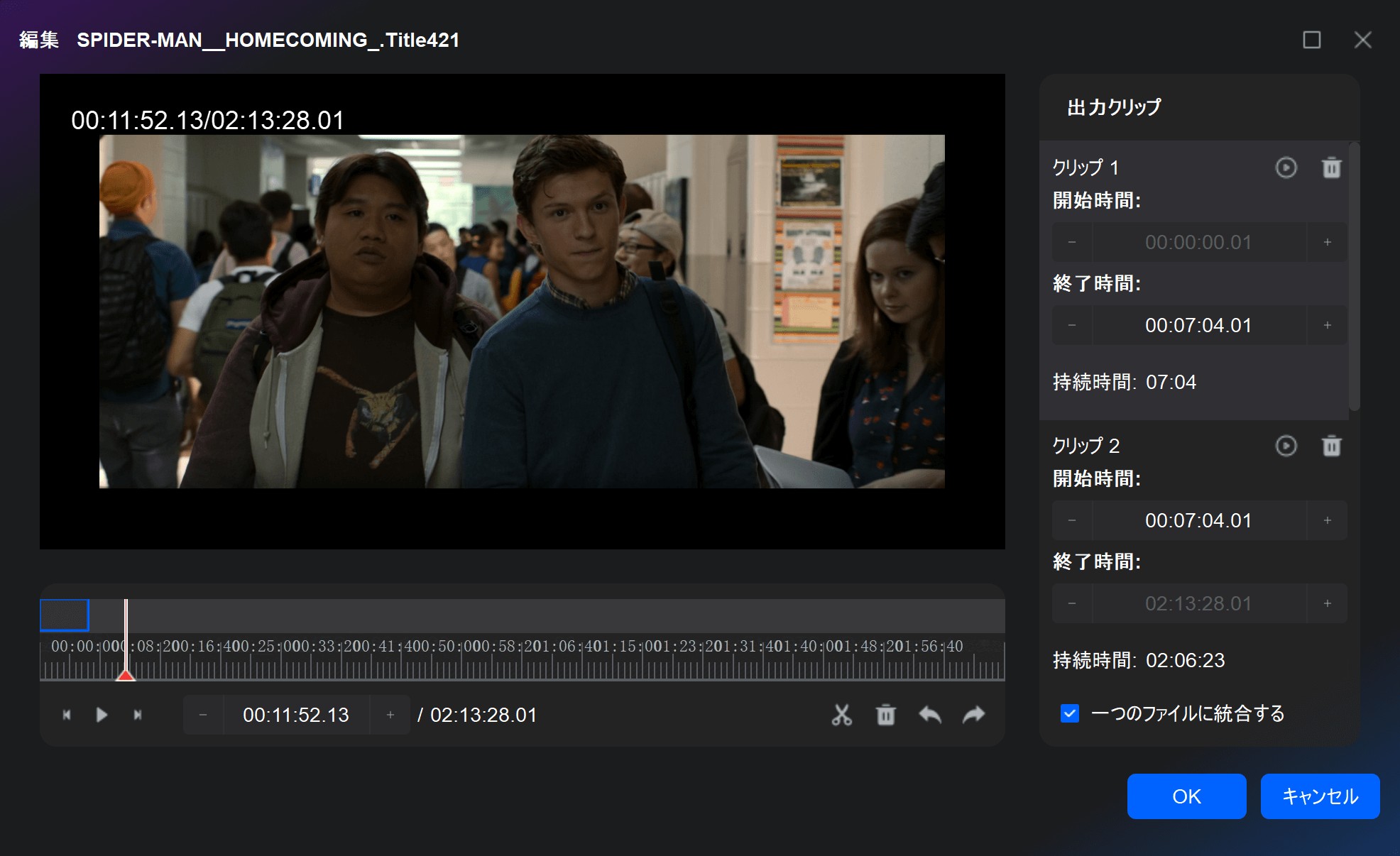
Task: Click クリップ 1 end time field
Action: click(1199, 325)
